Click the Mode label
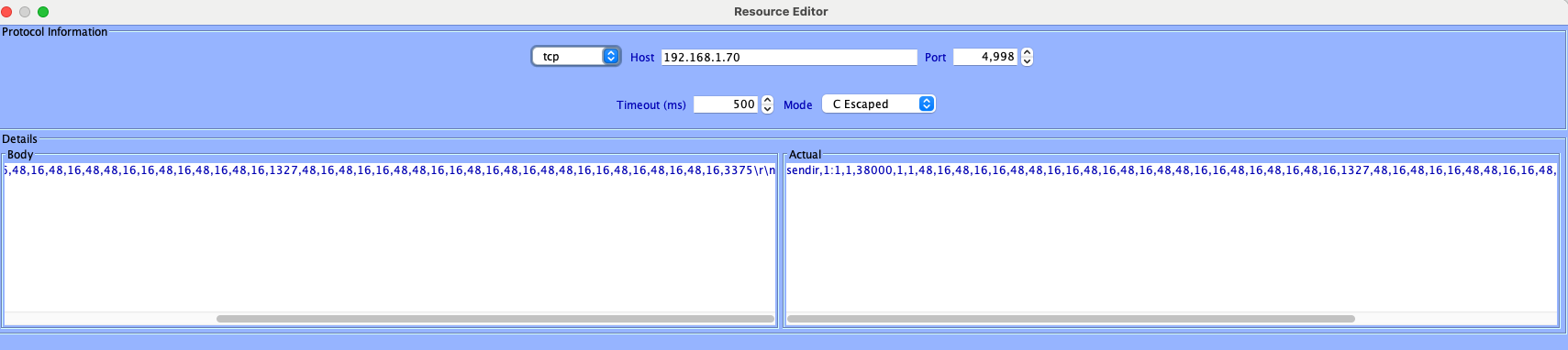The height and width of the screenshot is (350, 1568). (x=797, y=104)
